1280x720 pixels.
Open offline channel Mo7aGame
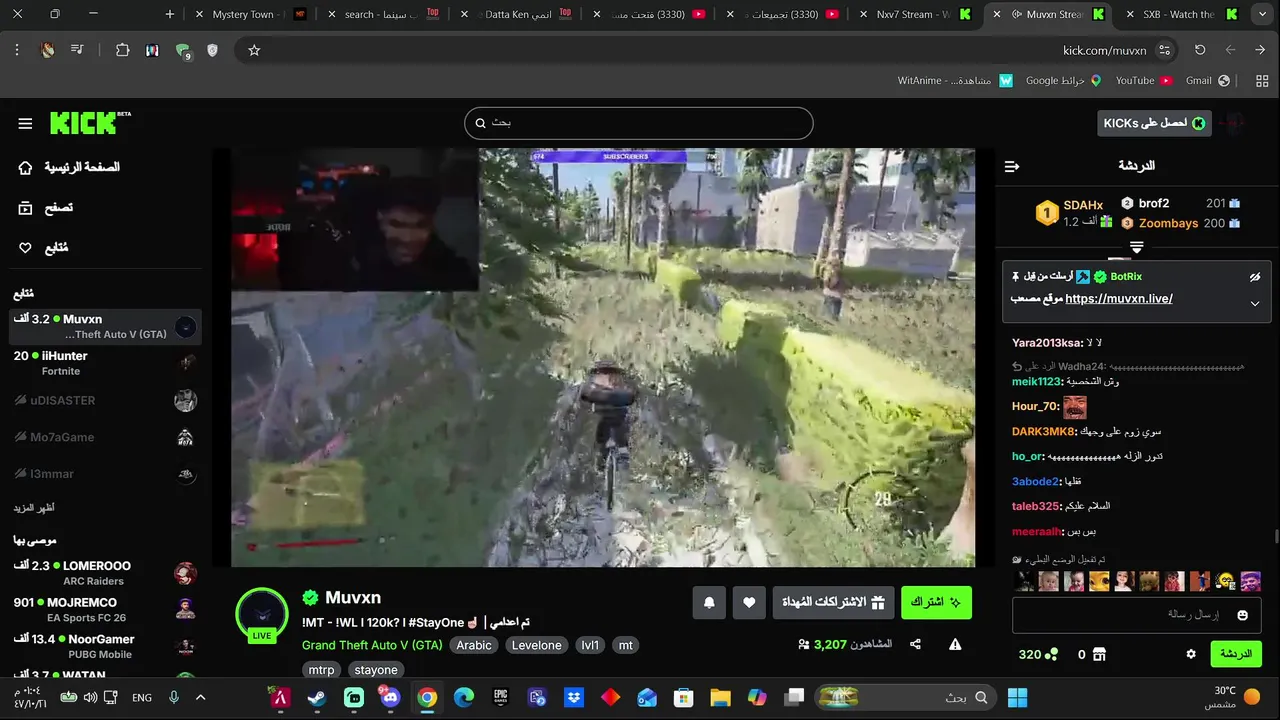tap(105, 437)
